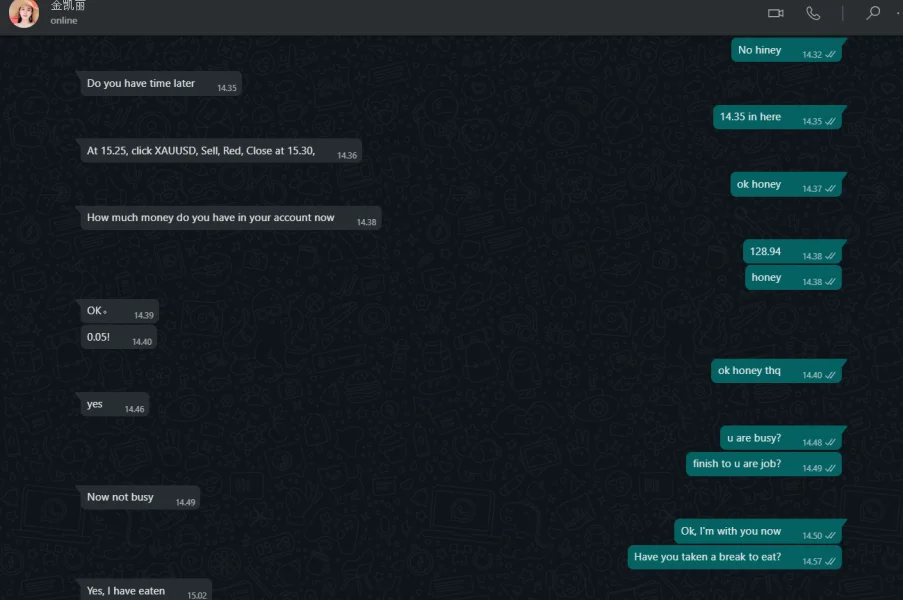Viewport: 903px width, 600px height.
Task: Select the 'No hiney' sent message
Action: pyautogui.click(x=786, y=51)
